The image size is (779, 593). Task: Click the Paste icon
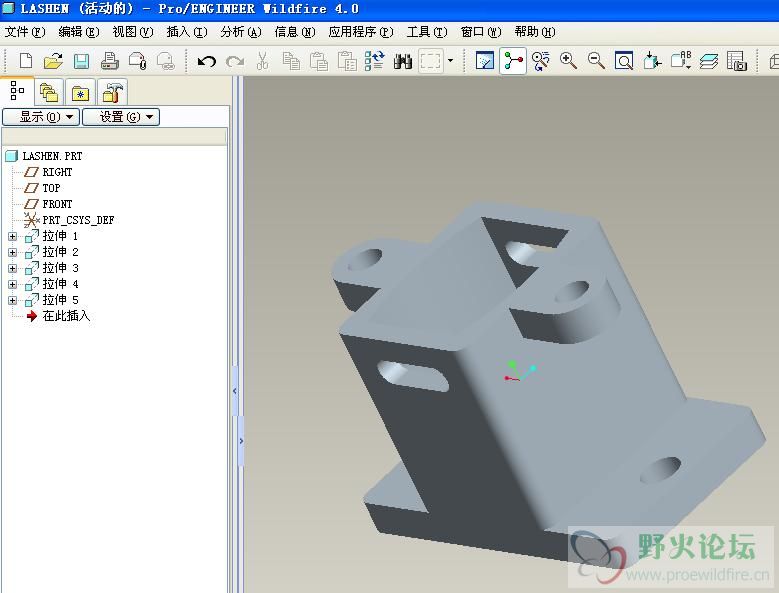coord(319,61)
